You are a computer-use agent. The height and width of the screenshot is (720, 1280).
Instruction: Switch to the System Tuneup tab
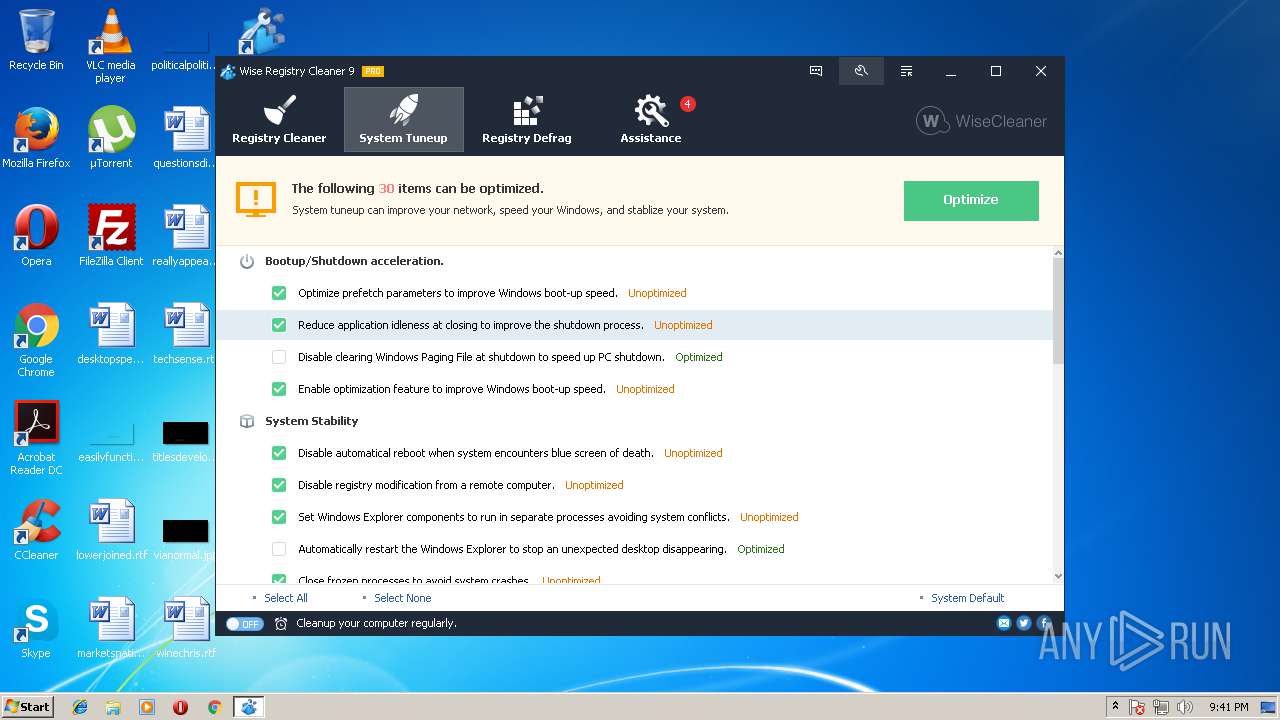tap(403, 120)
